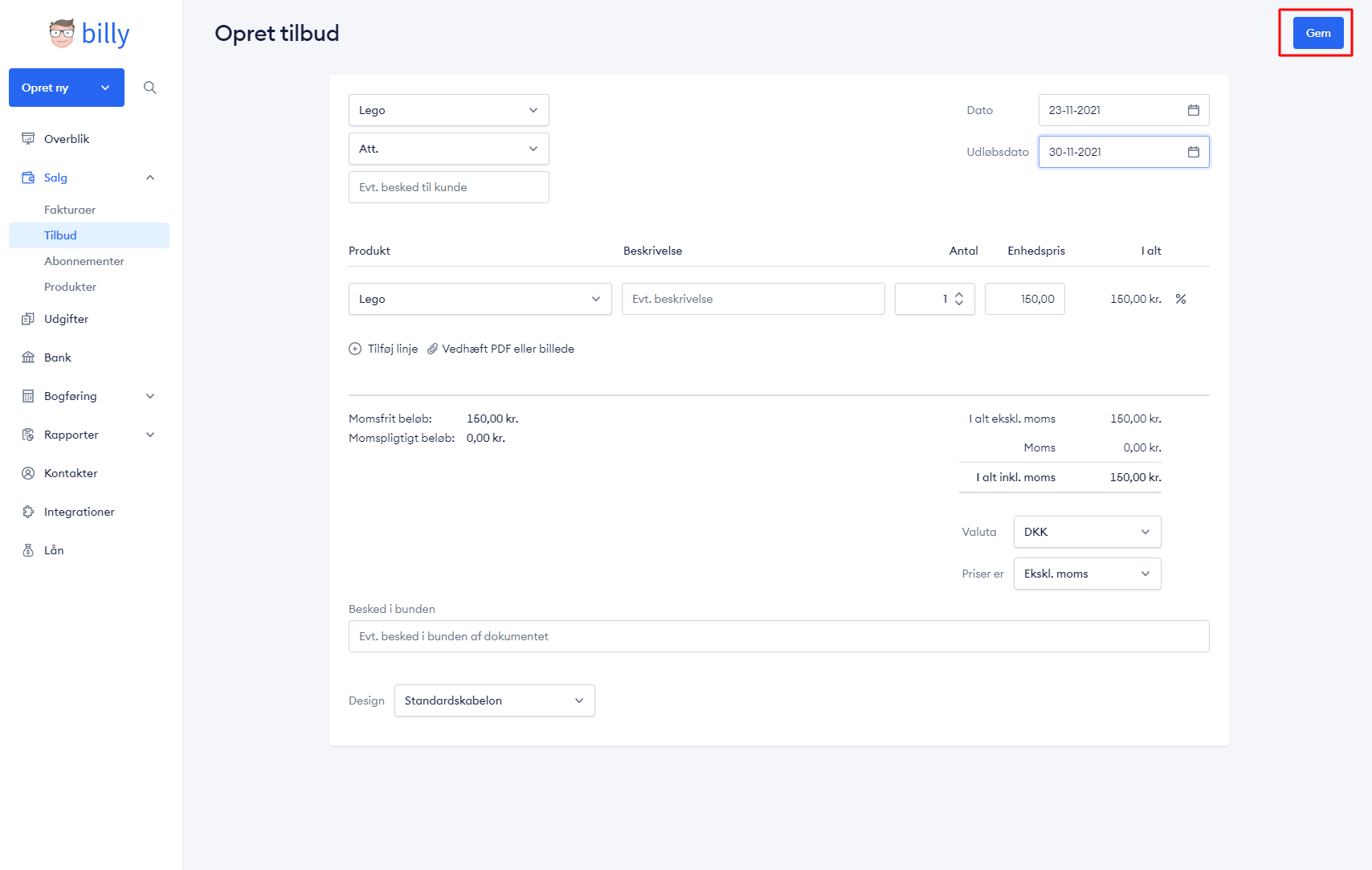Click the Billy logo

click(x=89, y=34)
